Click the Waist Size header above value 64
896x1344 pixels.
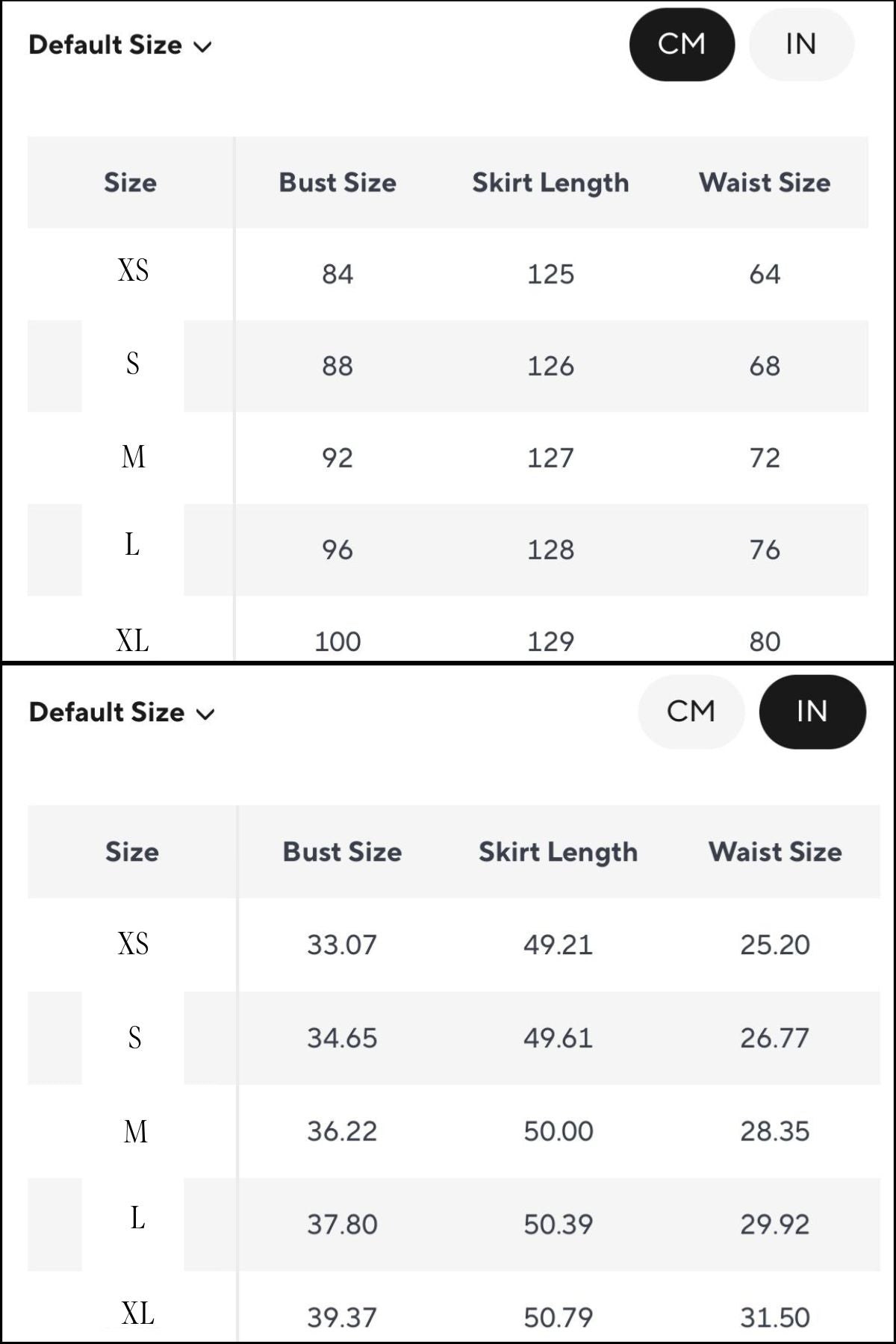point(765,183)
